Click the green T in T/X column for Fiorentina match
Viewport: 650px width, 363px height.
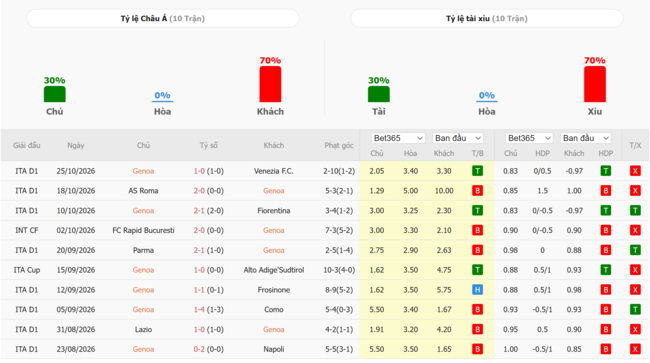tap(635, 211)
